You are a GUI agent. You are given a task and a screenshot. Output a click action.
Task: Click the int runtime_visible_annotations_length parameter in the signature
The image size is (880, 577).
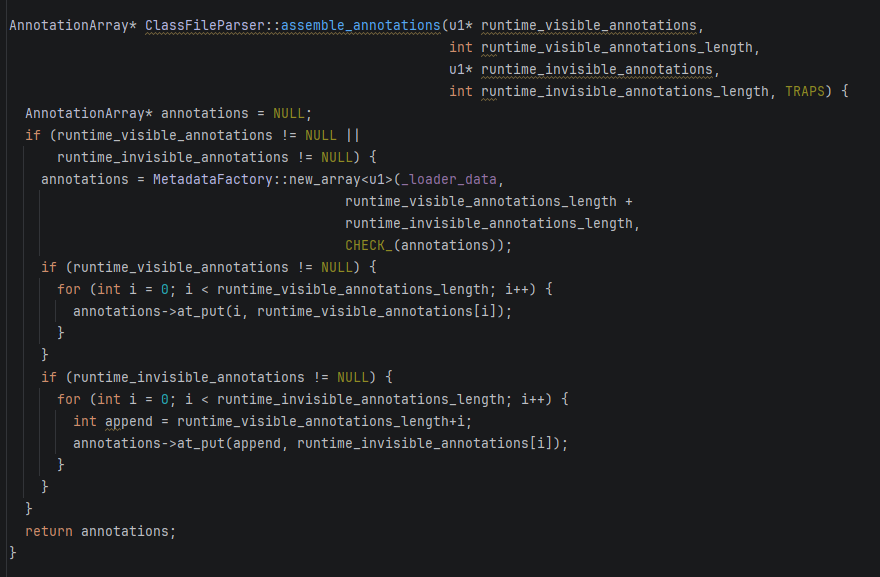click(601, 48)
